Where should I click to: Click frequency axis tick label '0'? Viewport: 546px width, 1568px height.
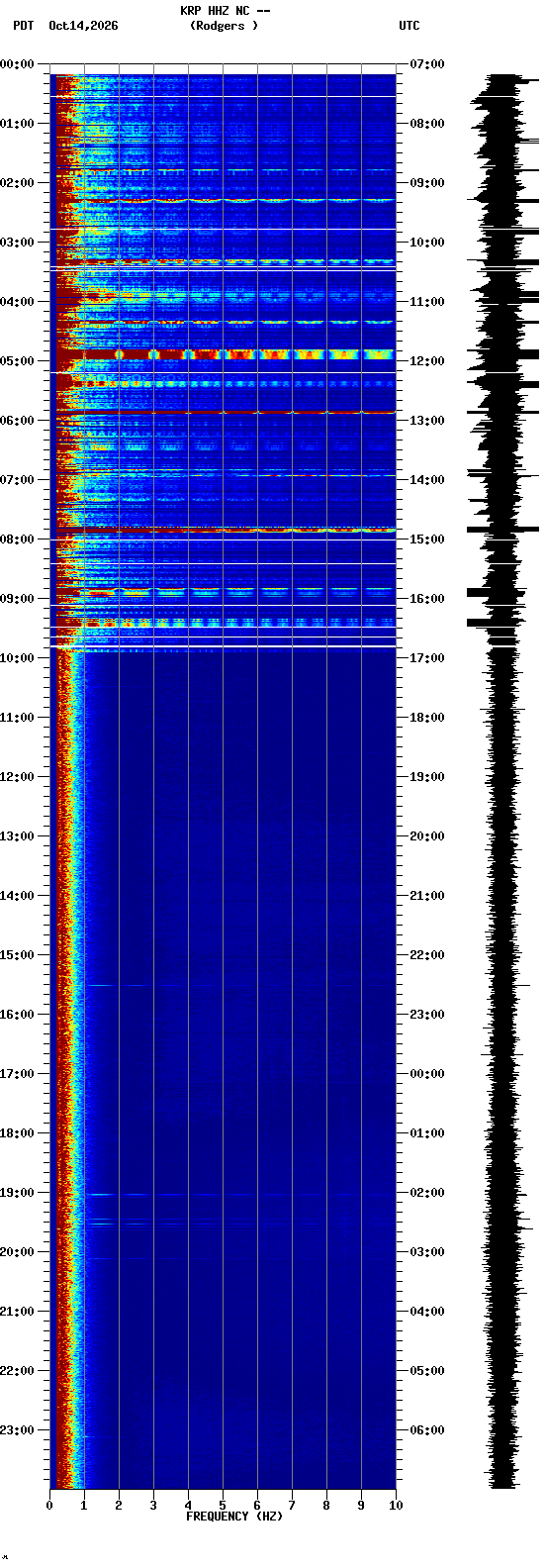[x=49, y=1506]
